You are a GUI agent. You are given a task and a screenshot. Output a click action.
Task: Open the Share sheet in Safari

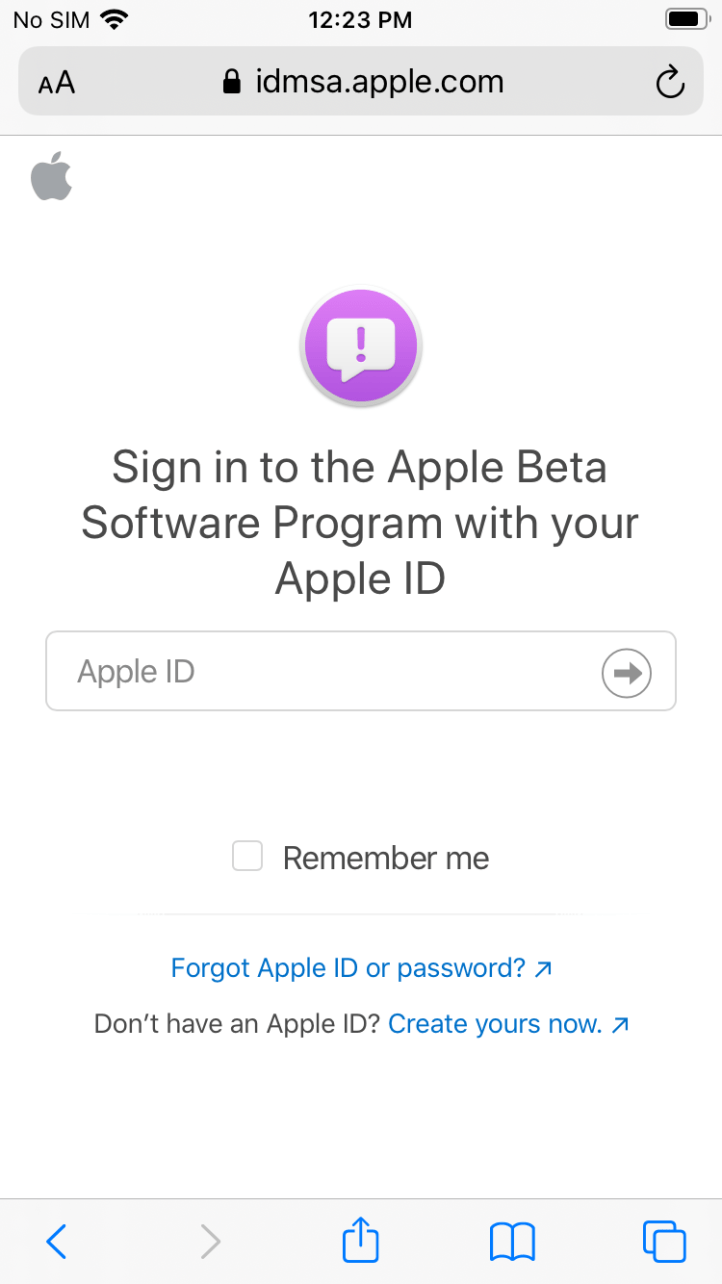[360, 1240]
